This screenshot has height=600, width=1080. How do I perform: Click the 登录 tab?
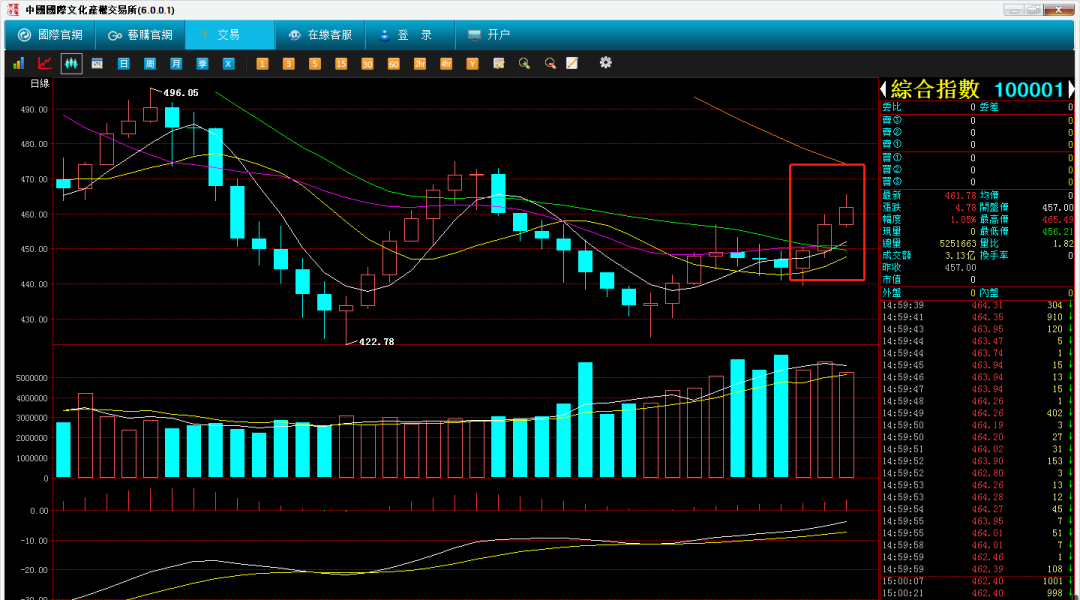pos(410,35)
